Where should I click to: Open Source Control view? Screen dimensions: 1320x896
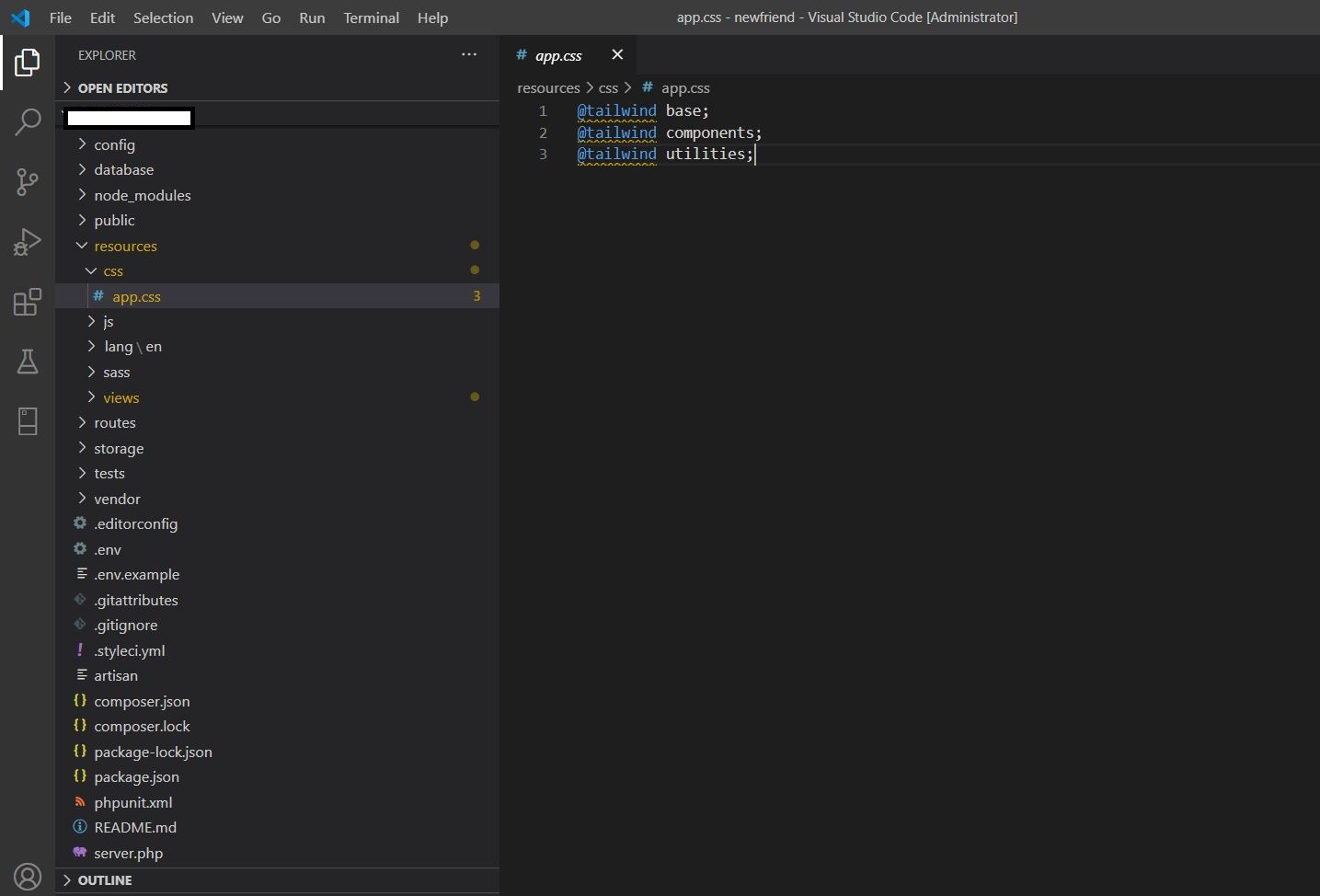[x=27, y=182]
